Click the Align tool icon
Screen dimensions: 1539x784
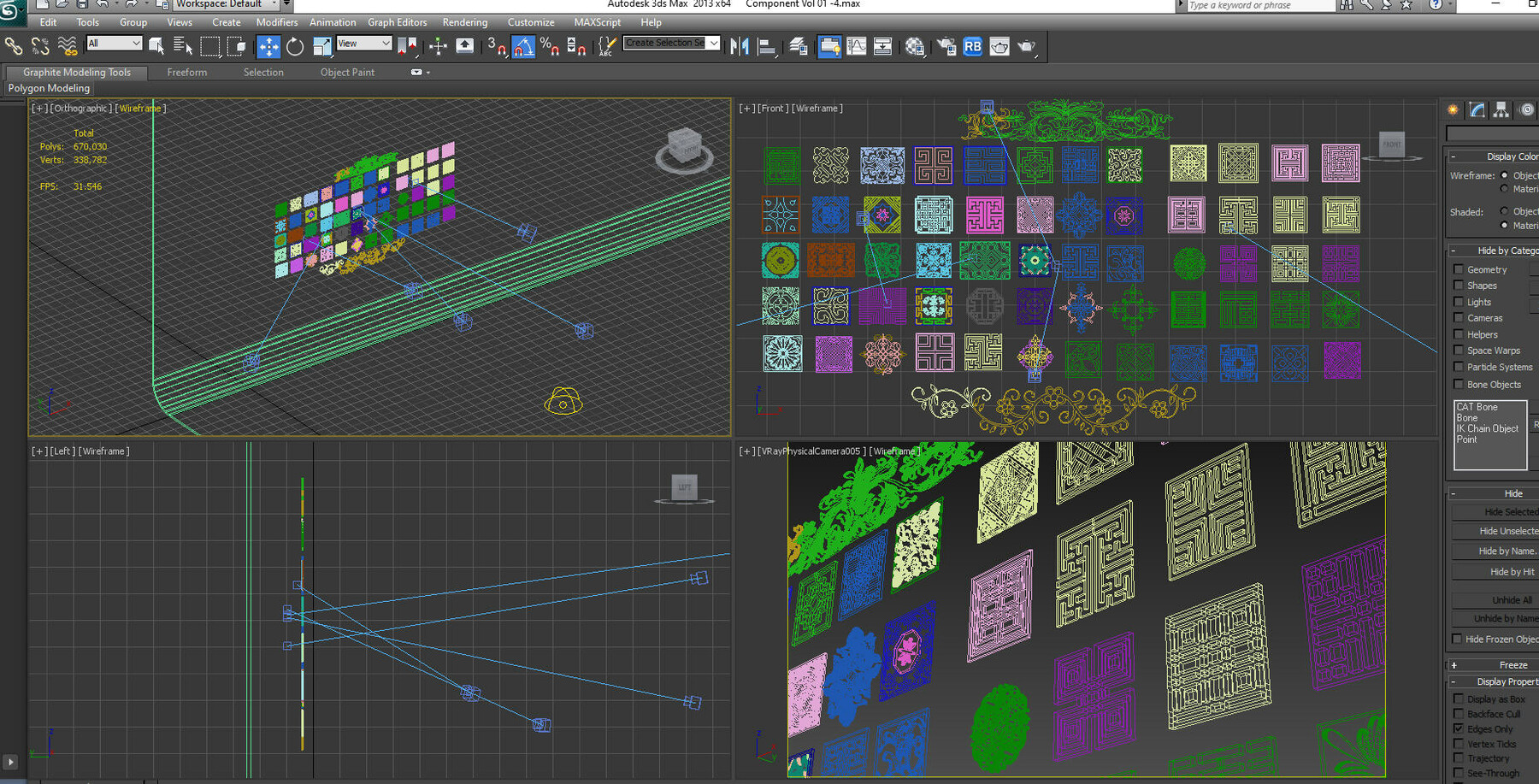tap(767, 46)
